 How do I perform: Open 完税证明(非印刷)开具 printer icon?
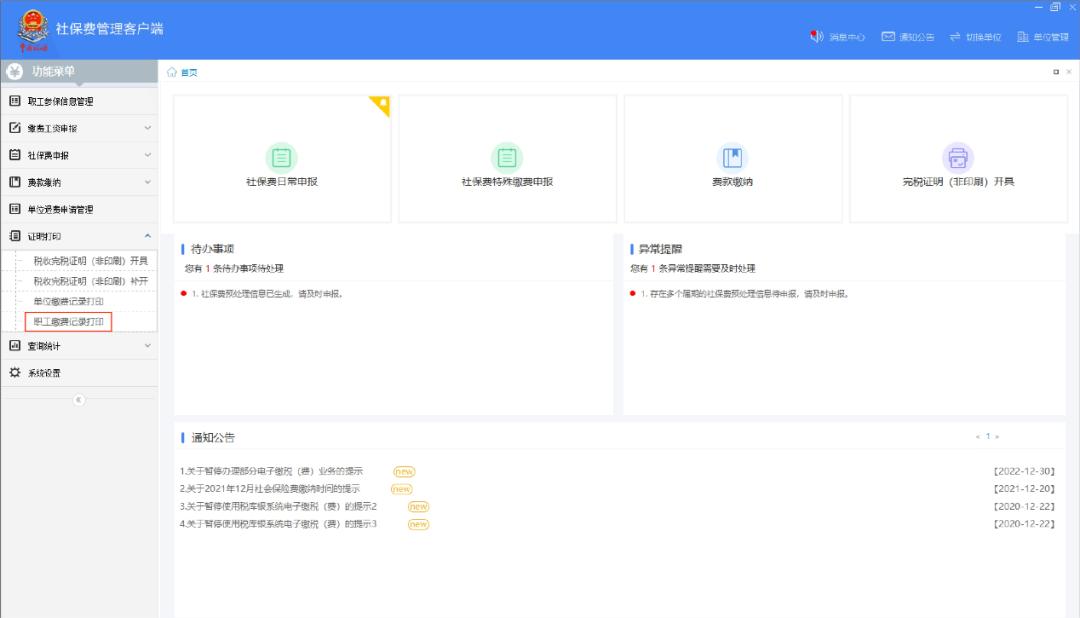[958, 158]
